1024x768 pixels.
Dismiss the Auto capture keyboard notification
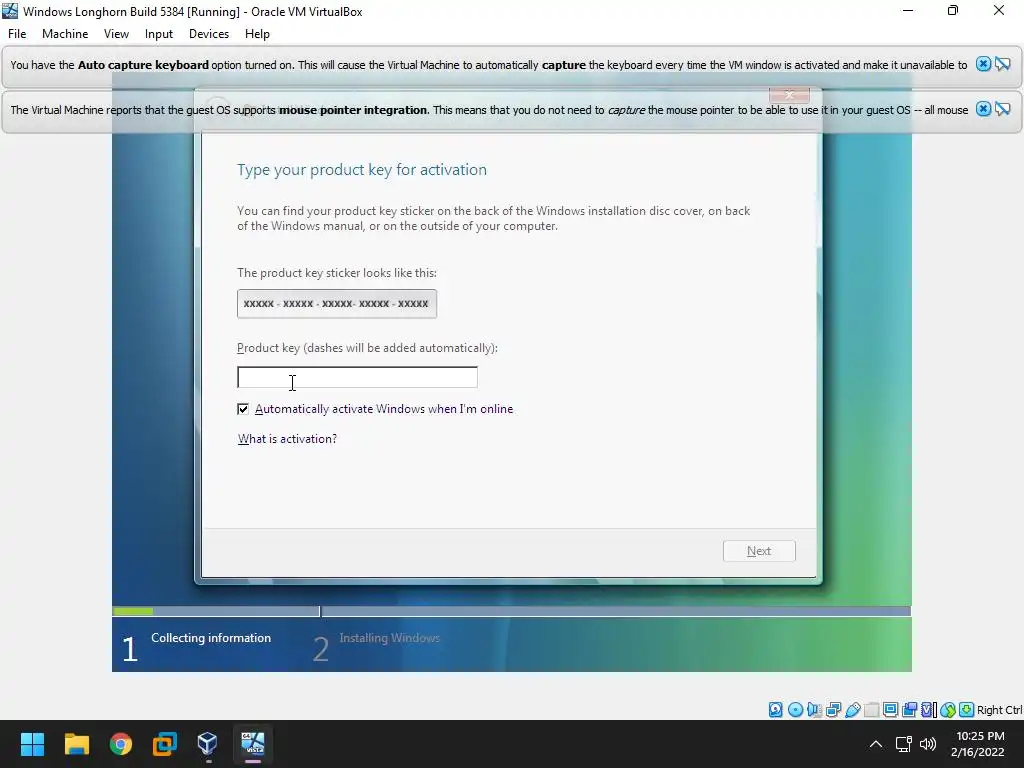tap(983, 64)
